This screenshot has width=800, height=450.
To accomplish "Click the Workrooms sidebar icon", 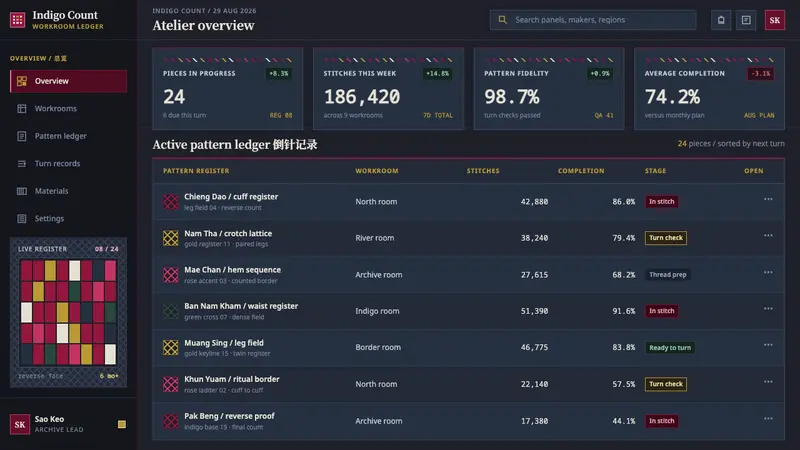I will point(21,109).
